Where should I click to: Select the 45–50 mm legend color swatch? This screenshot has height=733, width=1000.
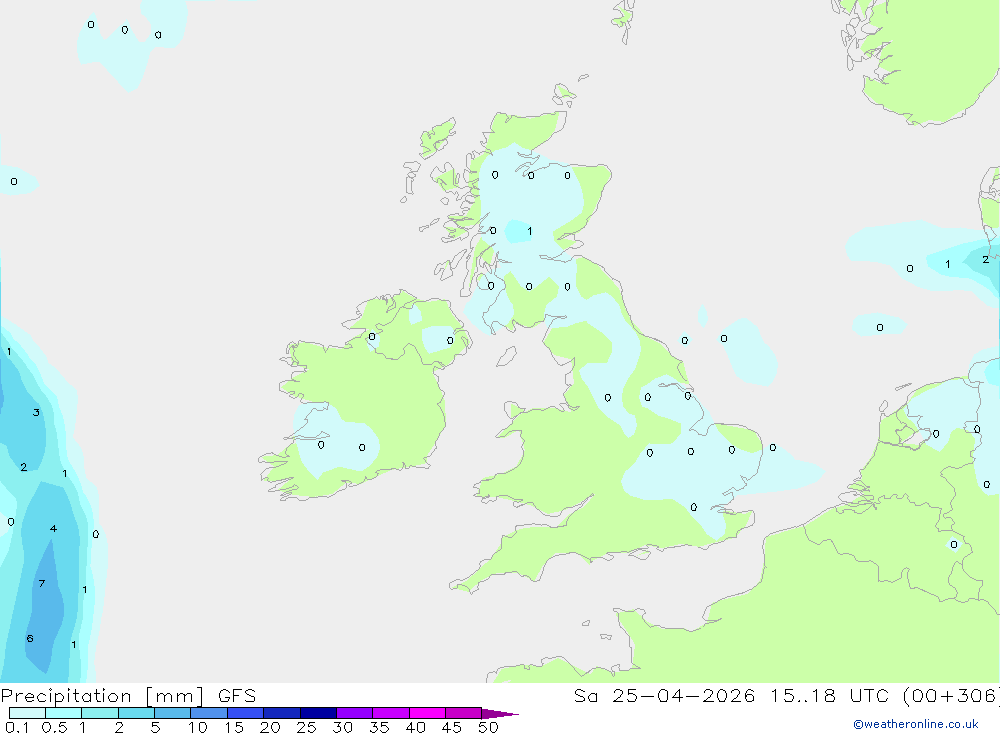click(x=464, y=713)
